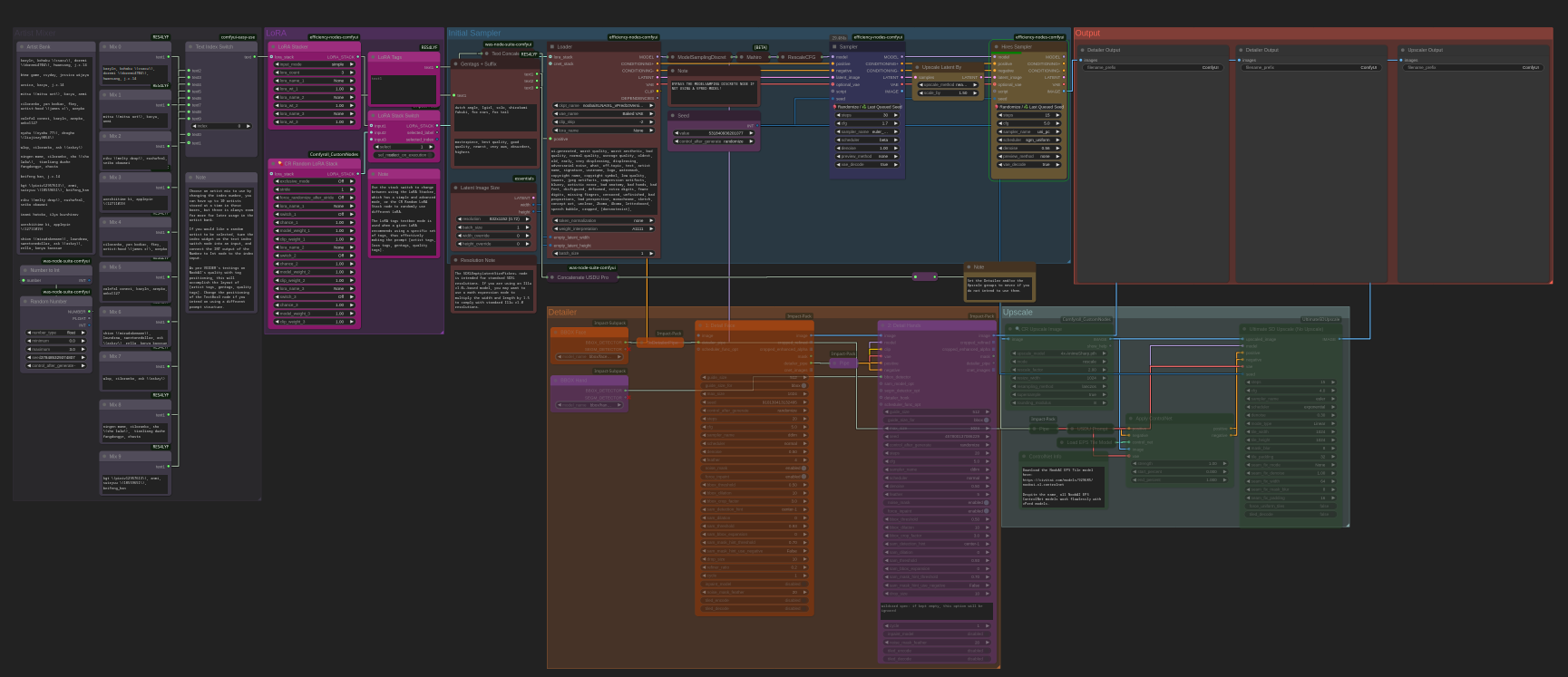This screenshot has width=1568, height=677.
Task: Click the Mix 3 node's collapse dot
Action: [x=104, y=178]
